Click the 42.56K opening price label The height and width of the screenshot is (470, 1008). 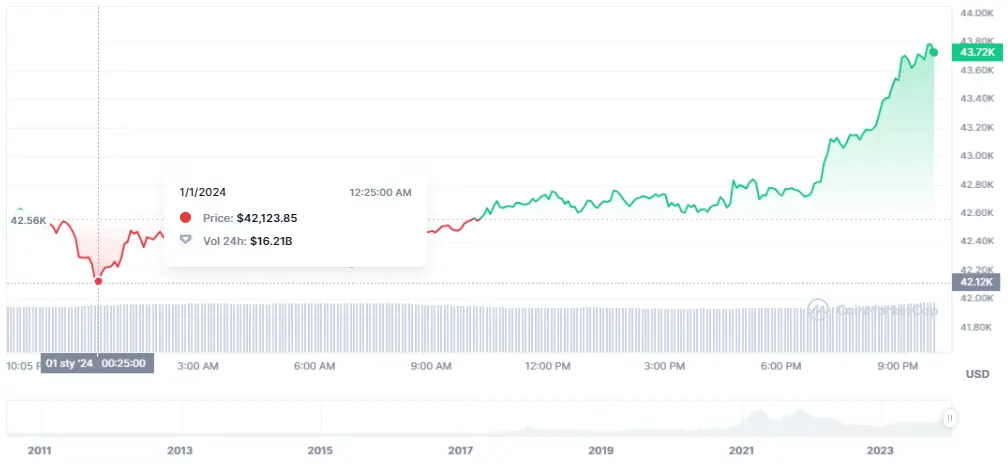[28, 220]
